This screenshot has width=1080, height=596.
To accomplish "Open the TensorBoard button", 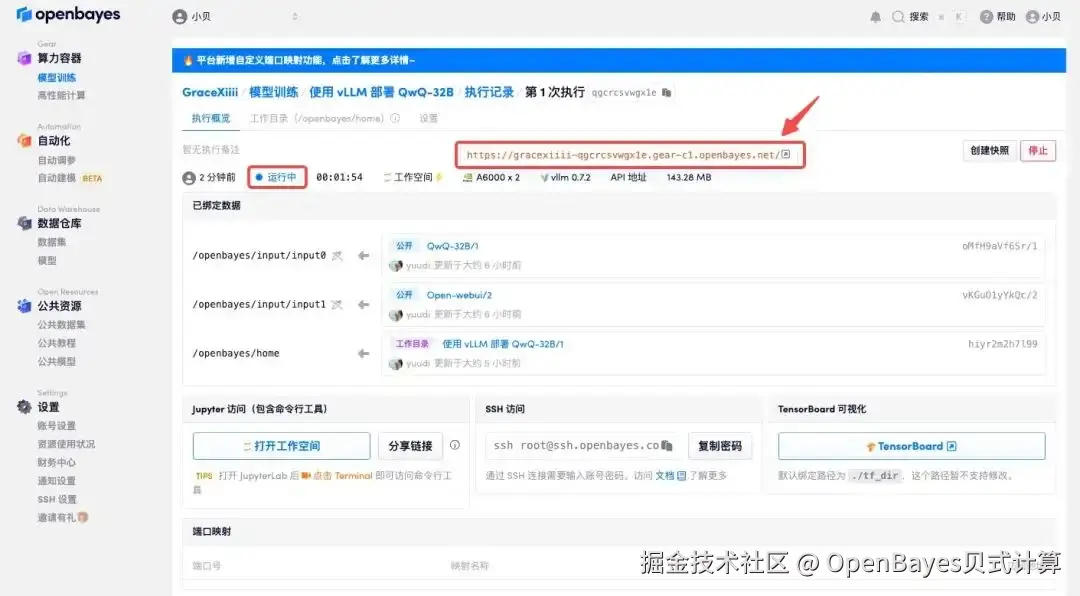I will tap(911, 446).
